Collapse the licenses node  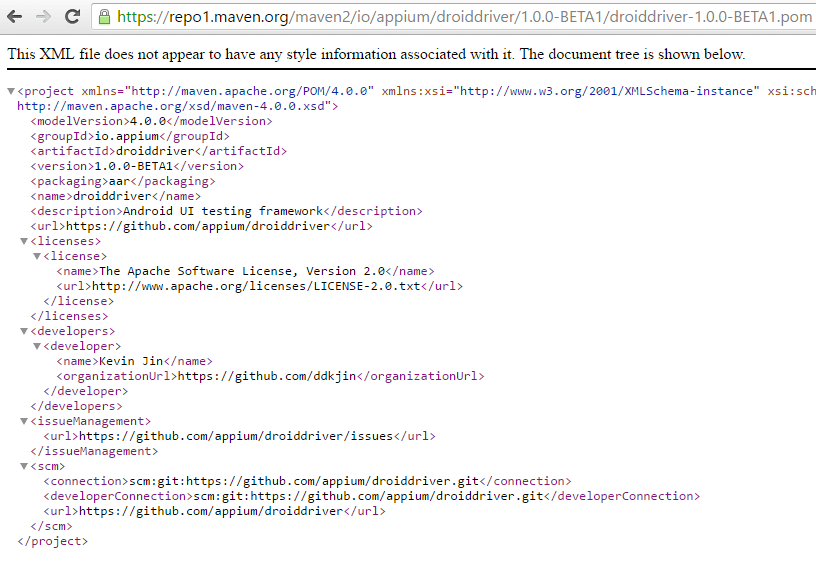coord(24,241)
